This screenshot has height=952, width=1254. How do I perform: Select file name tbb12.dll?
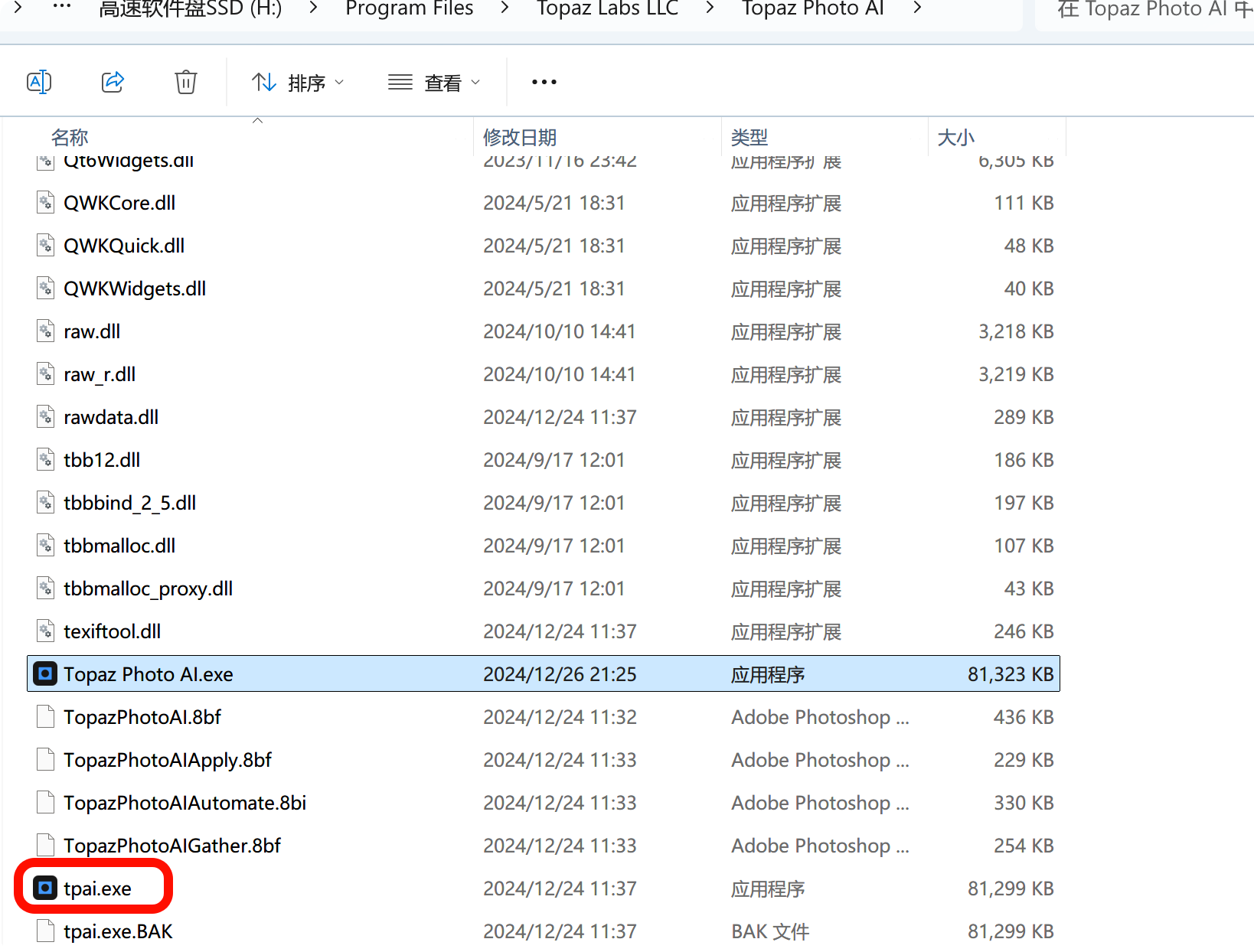coord(102,460)
